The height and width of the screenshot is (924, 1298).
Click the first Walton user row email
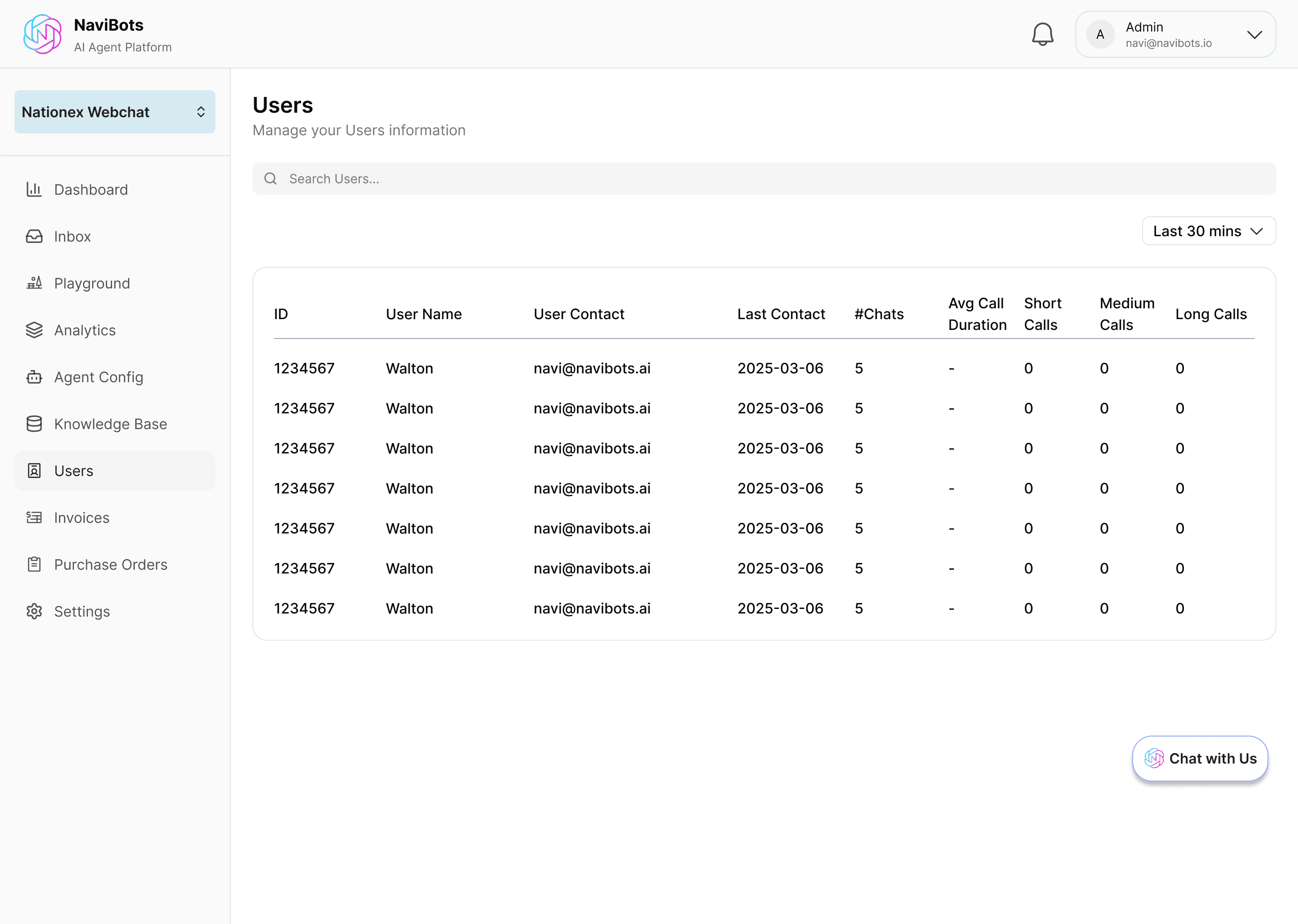[x=592, y=368]
